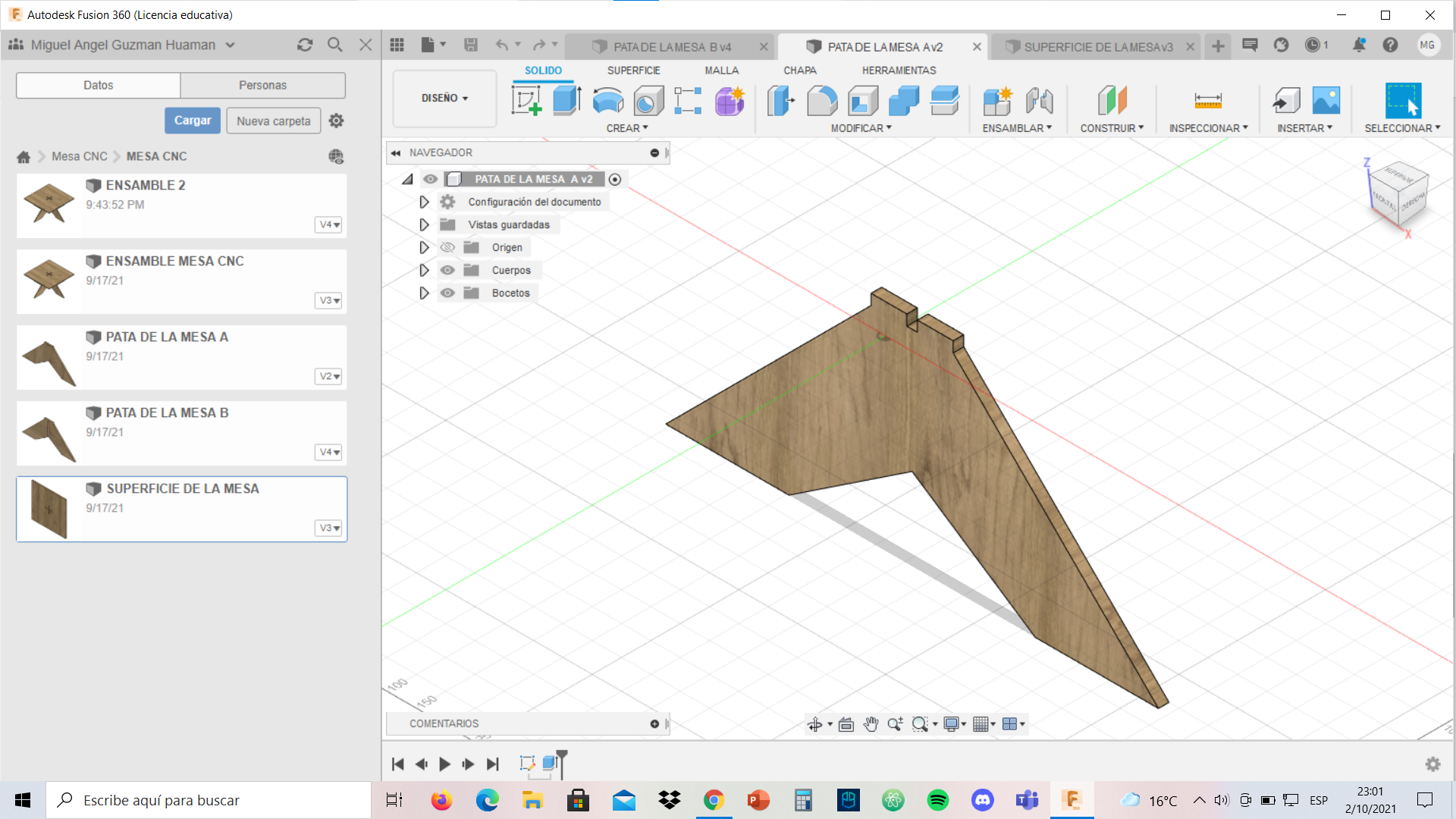Select the Insert Decal image tool
The width and height of the screenshot is (1456, 819).
coord(1326,100)
